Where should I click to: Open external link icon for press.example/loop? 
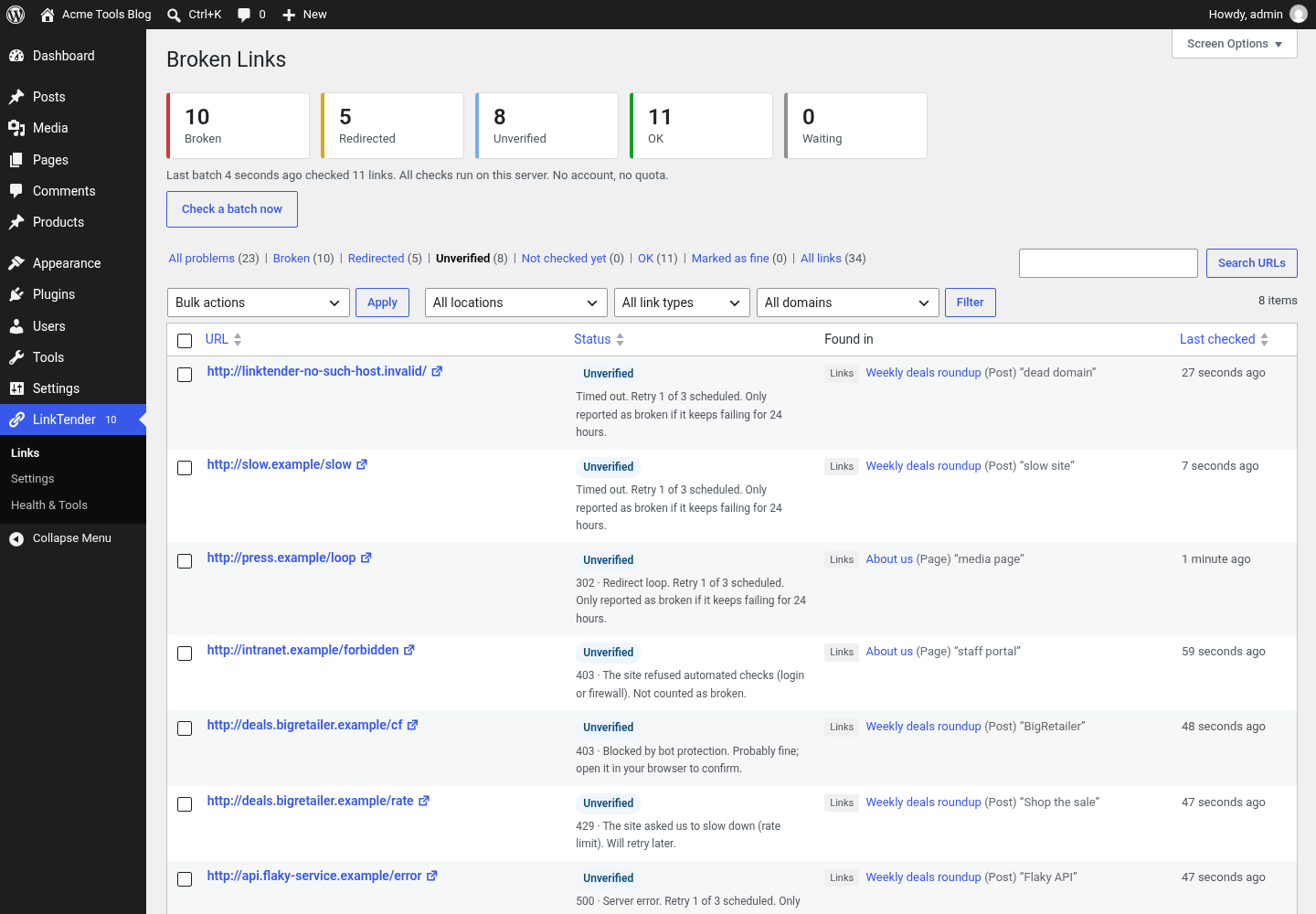coord(366,558)
